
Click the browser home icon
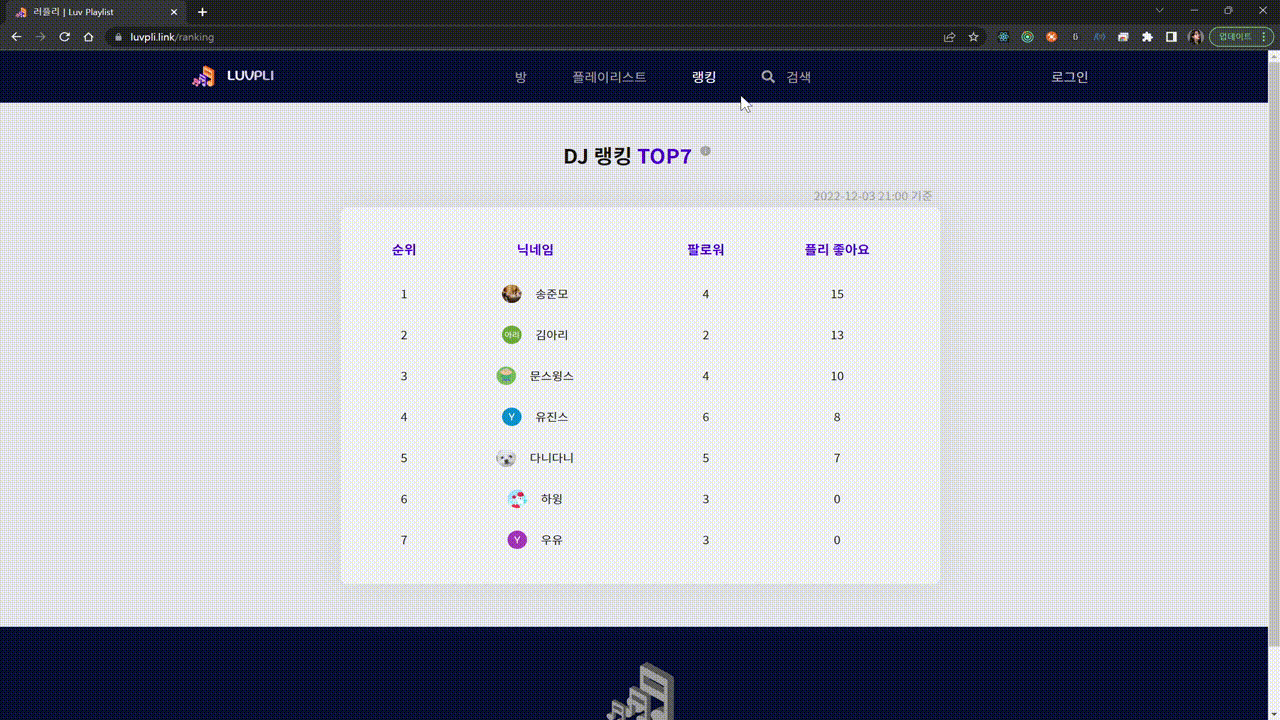pos(88,37)
